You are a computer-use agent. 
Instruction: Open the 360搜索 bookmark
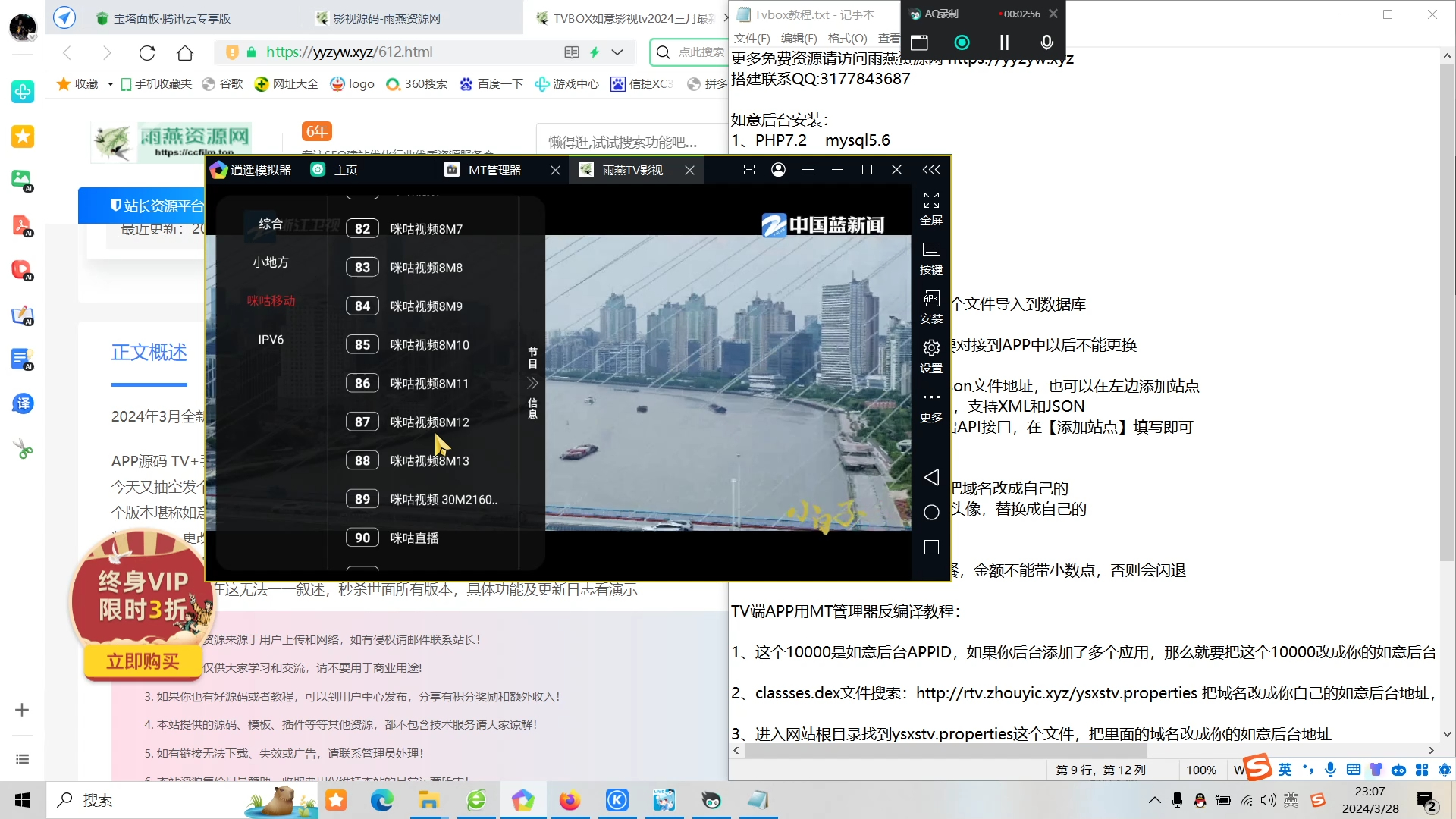coord(417,84)
